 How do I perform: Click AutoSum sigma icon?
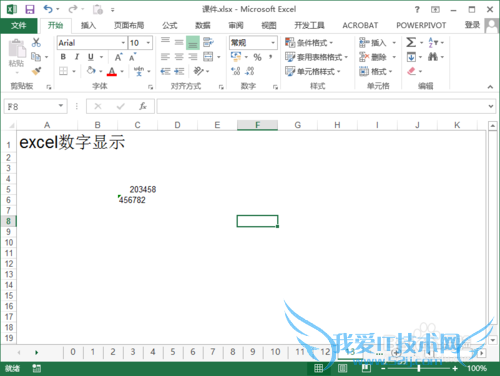pyautogui.click(x=411, y=42)
